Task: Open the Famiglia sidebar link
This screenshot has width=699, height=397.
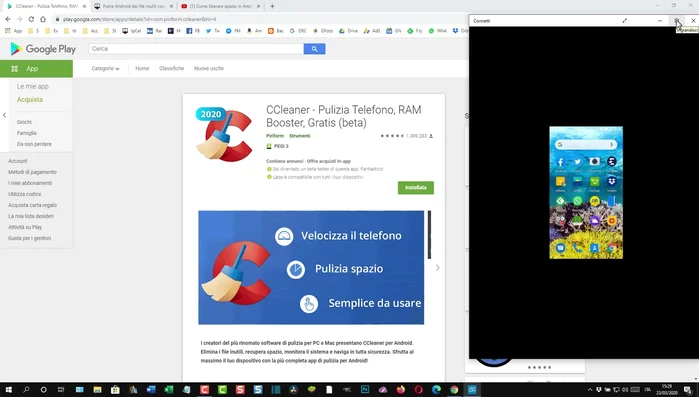Action: (27, 133)
